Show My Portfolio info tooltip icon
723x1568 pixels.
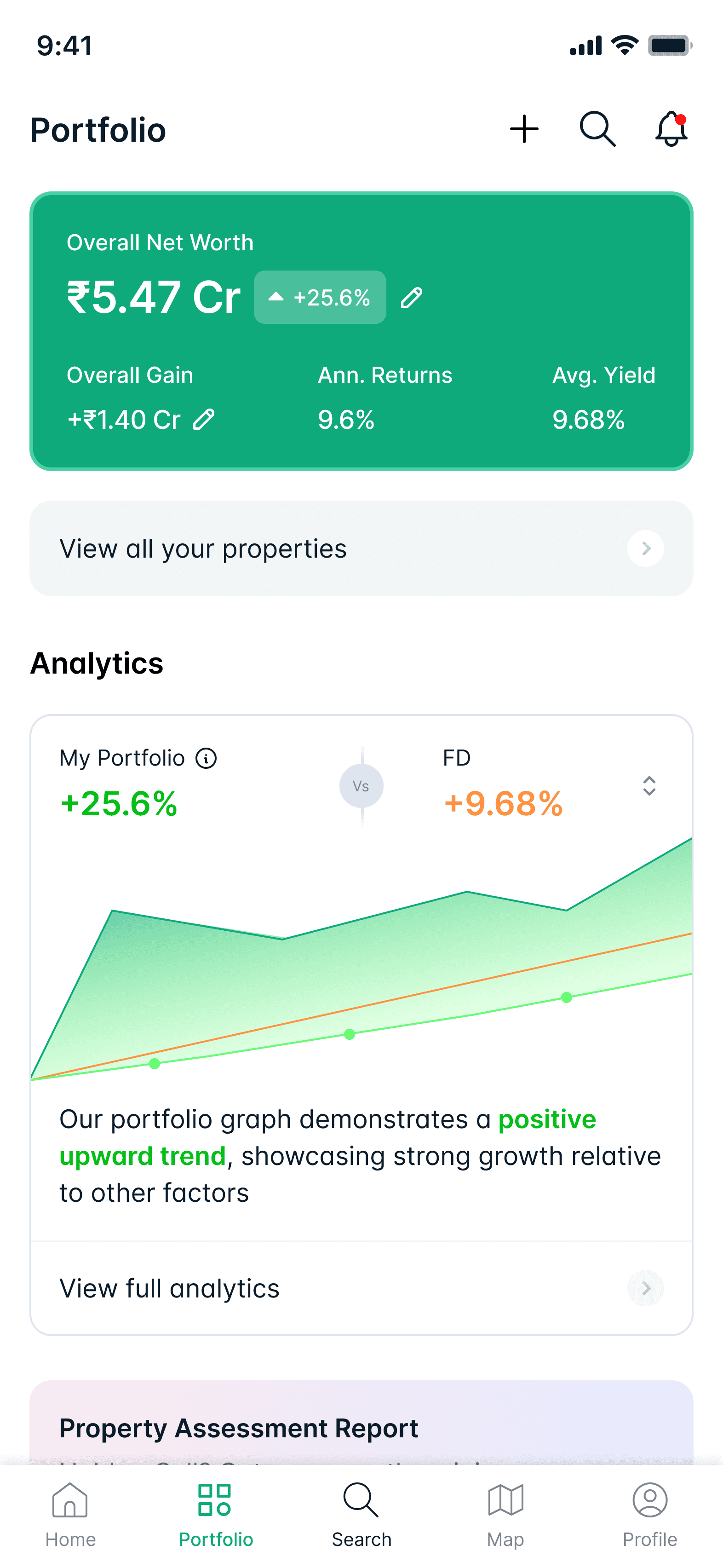click(207, 758)
